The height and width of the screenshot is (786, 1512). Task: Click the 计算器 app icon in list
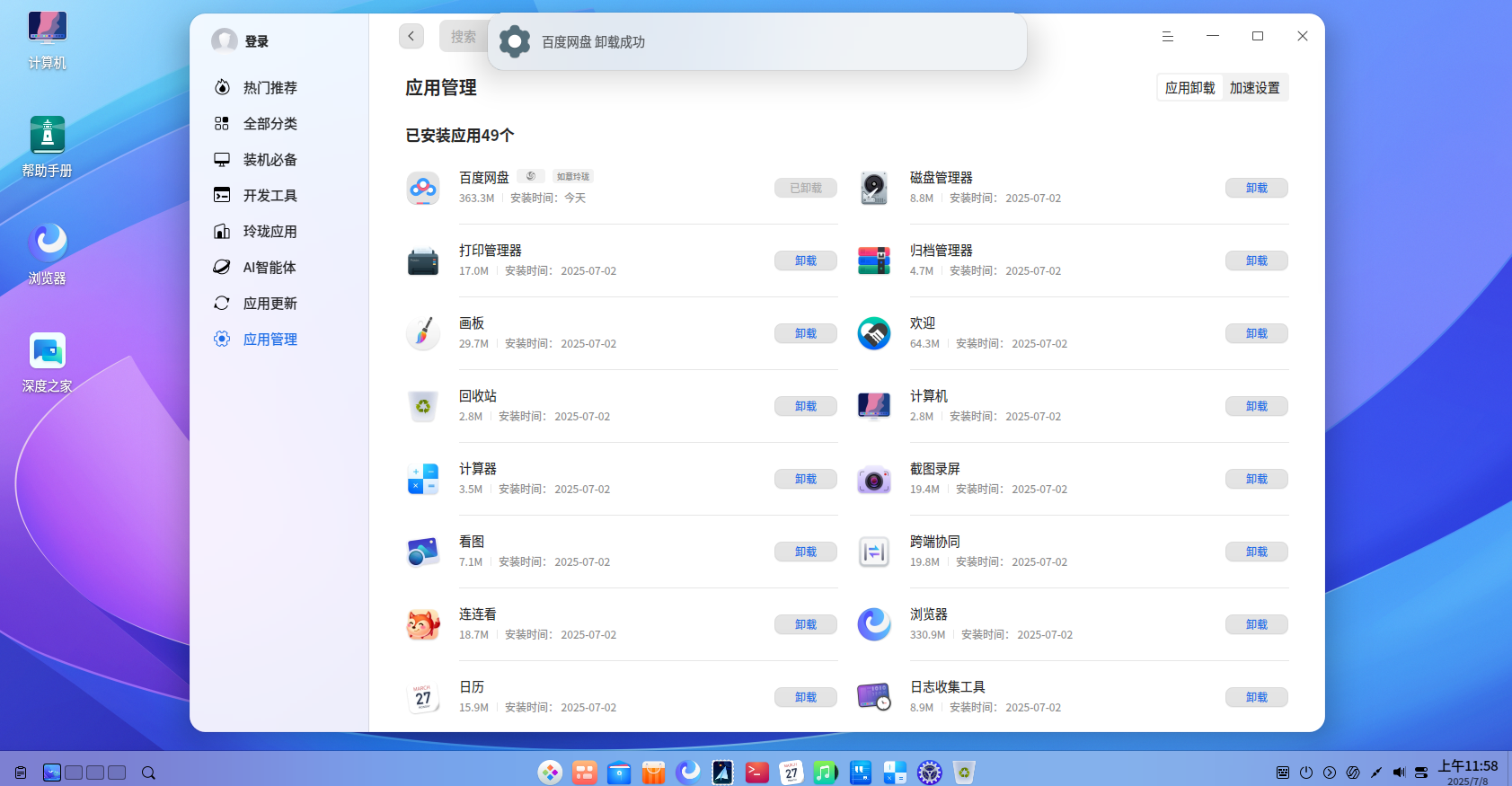[423, 479]
